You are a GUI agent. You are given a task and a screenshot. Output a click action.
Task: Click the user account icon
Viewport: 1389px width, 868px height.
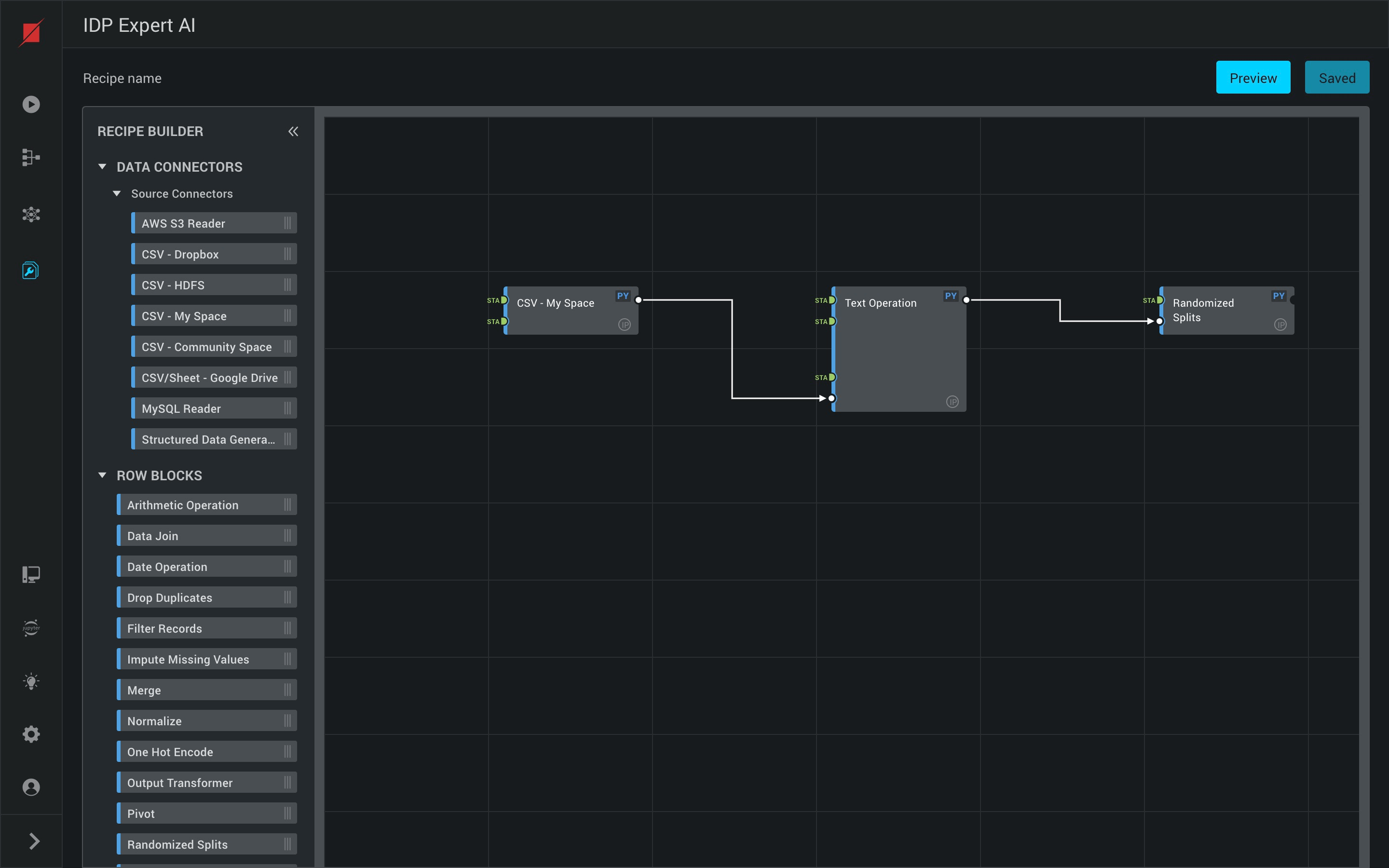[31, 787]
